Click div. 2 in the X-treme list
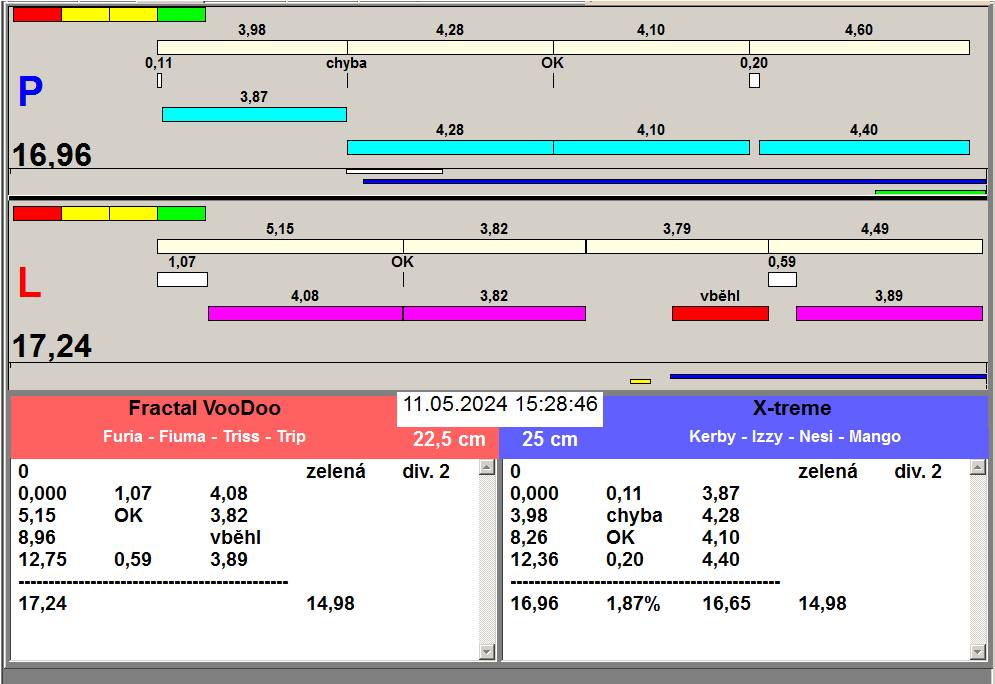Viewport: 995px width, 684px height. [x=918, y=471]
